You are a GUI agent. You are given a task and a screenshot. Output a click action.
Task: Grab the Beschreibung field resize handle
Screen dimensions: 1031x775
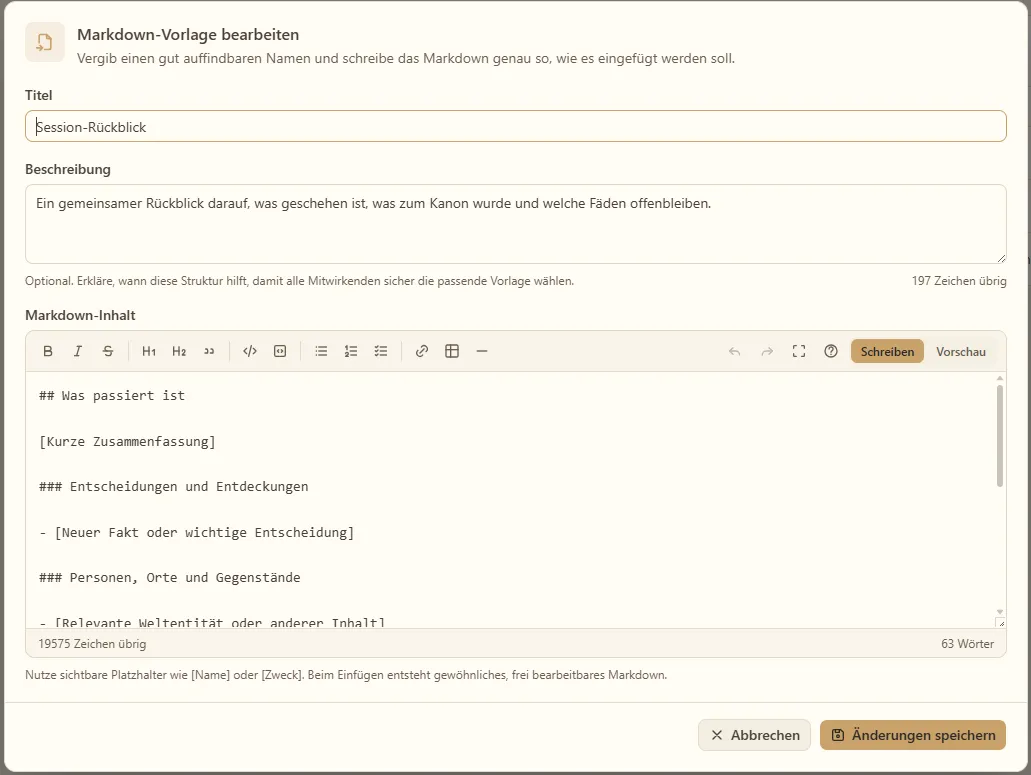pos(1001,258)
